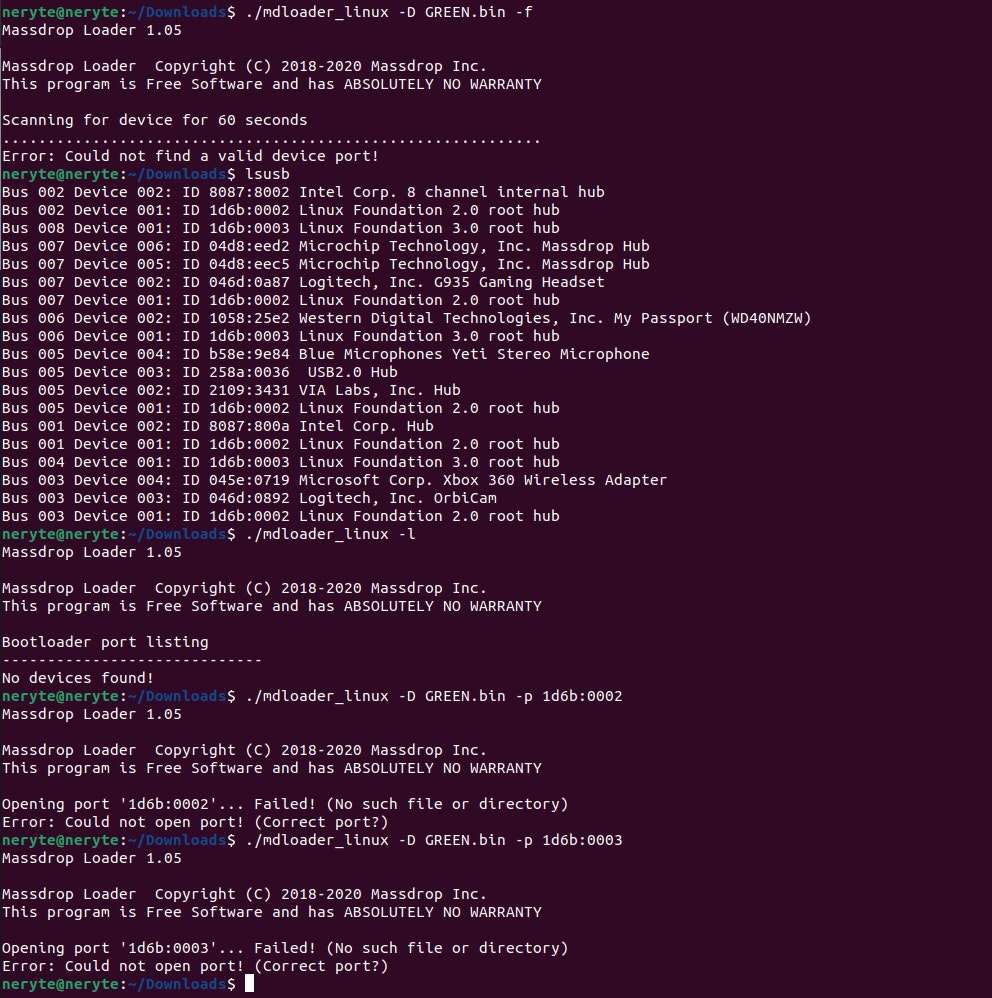Click the last Could not open port error line
The image size is (992, 998).
click(x=195, y=966)
